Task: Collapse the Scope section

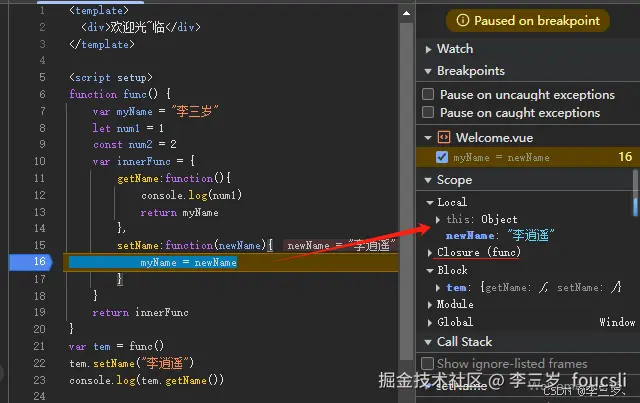Action: 428,180
